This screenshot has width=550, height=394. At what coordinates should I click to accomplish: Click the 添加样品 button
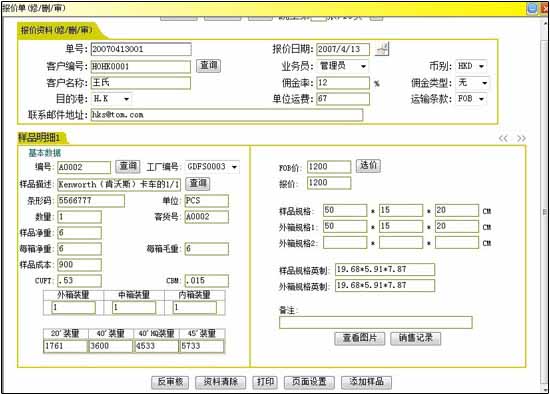[x=367, y=382]
